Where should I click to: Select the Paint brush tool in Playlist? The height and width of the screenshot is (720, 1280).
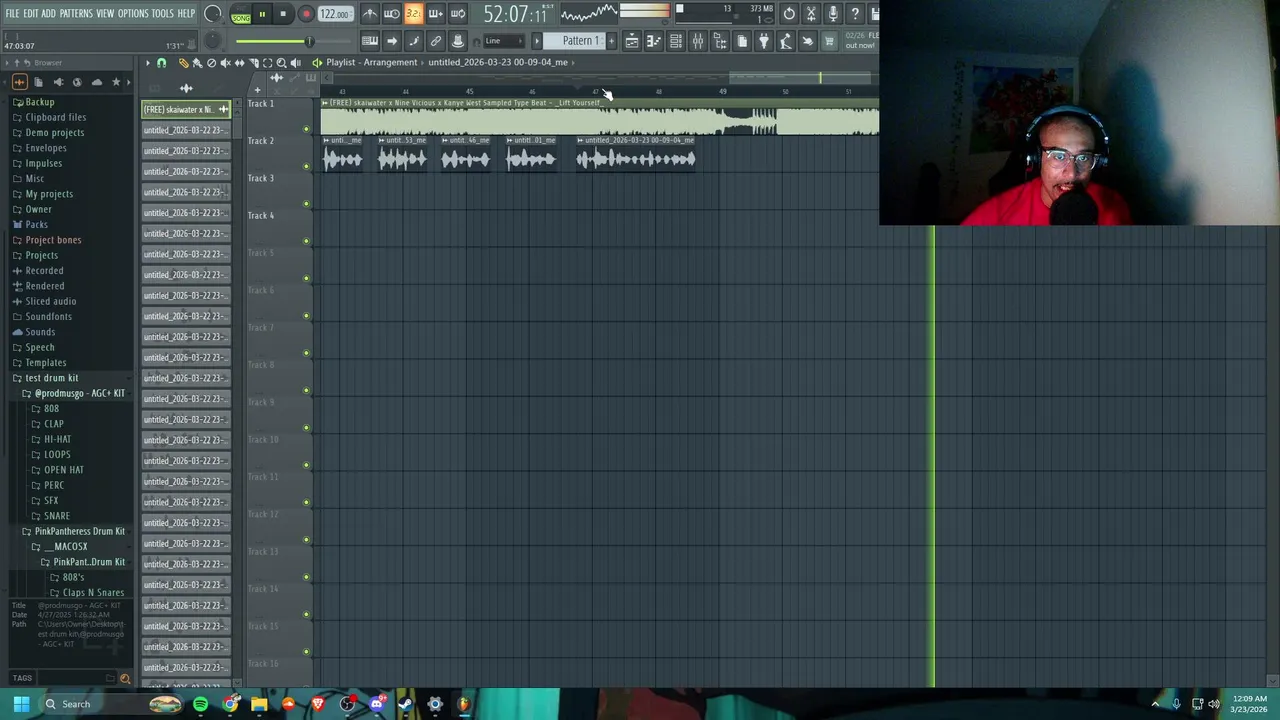click(x=197, y=63)
